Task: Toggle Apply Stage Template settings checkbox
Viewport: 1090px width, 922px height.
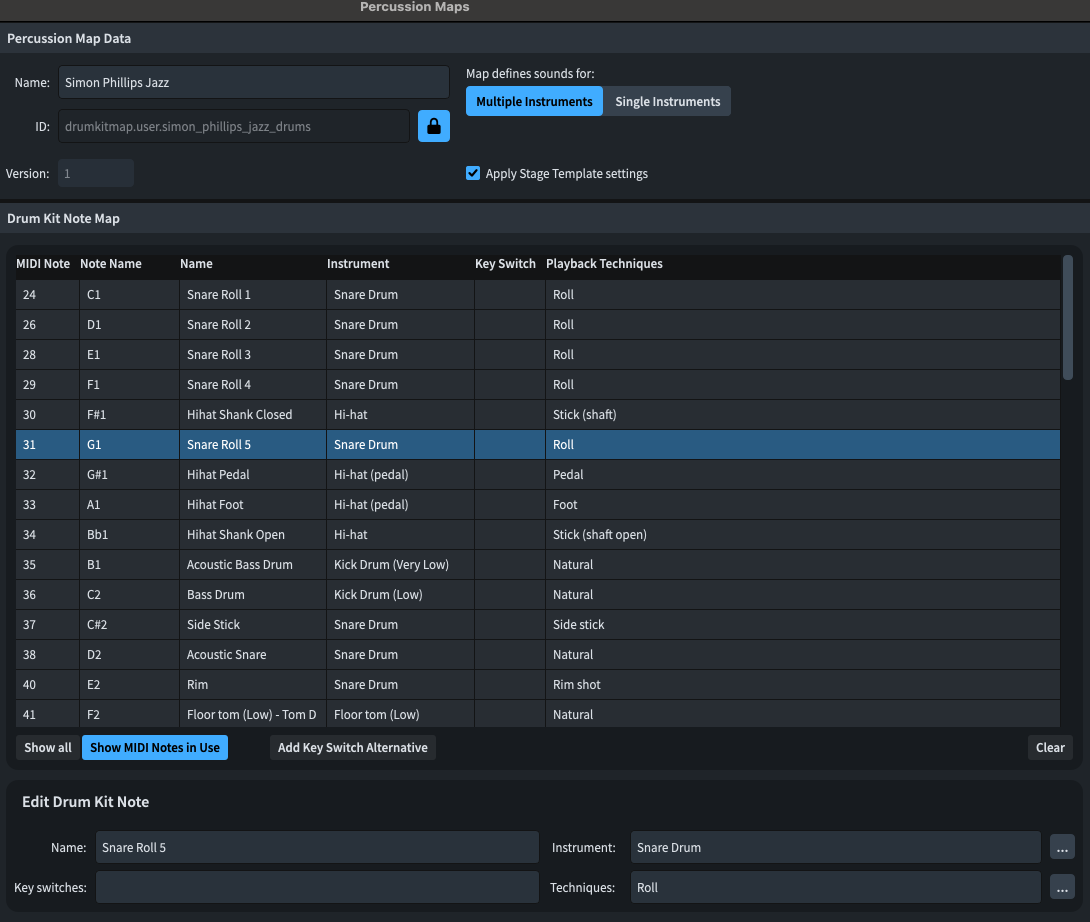Action: (473, 173)
